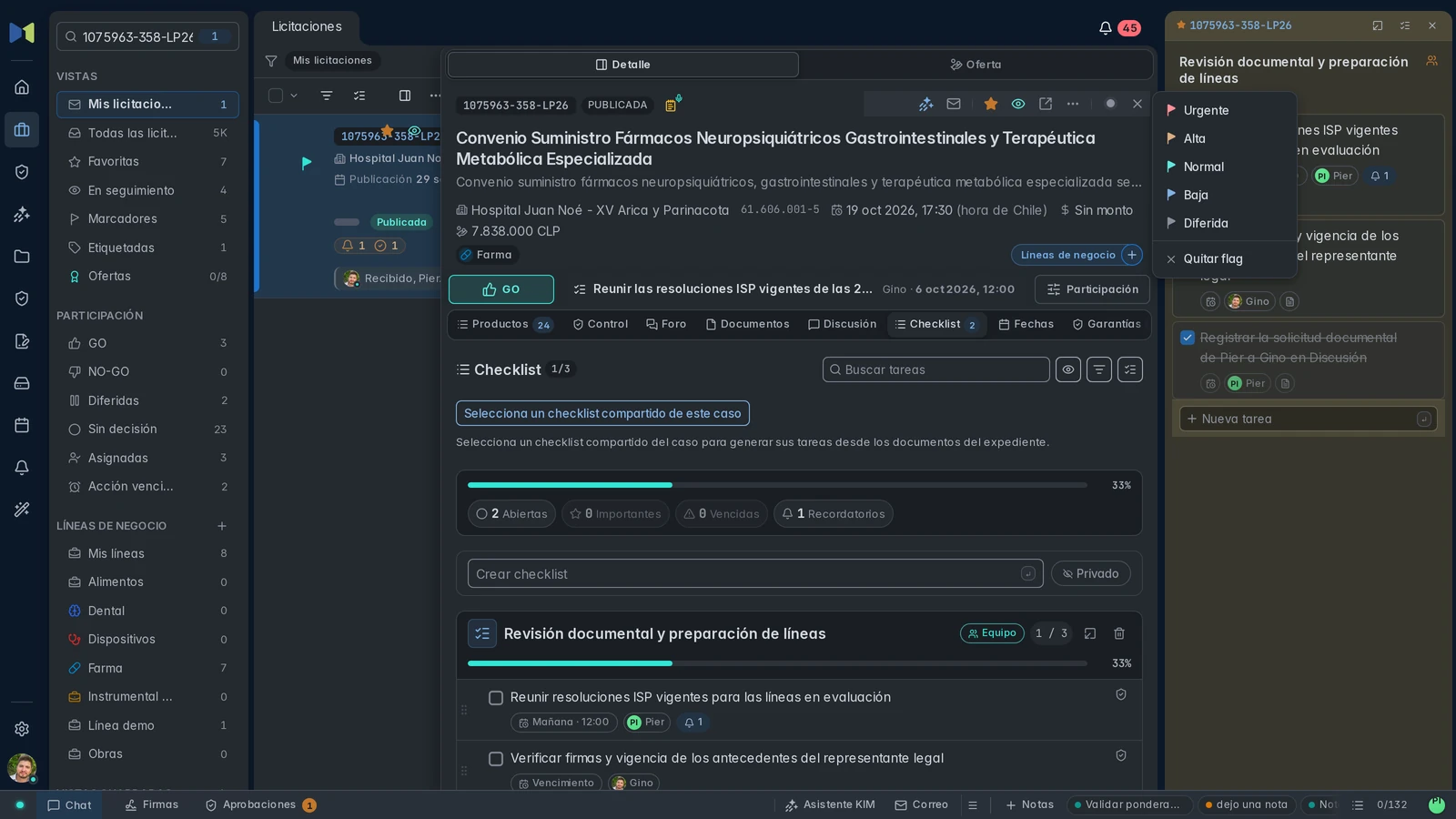Image resolution: width=1456 pixels, height=819 pixels.
Task: Switch to the Oferta tab
Action: pyautogui.click(x=976, y=65)
